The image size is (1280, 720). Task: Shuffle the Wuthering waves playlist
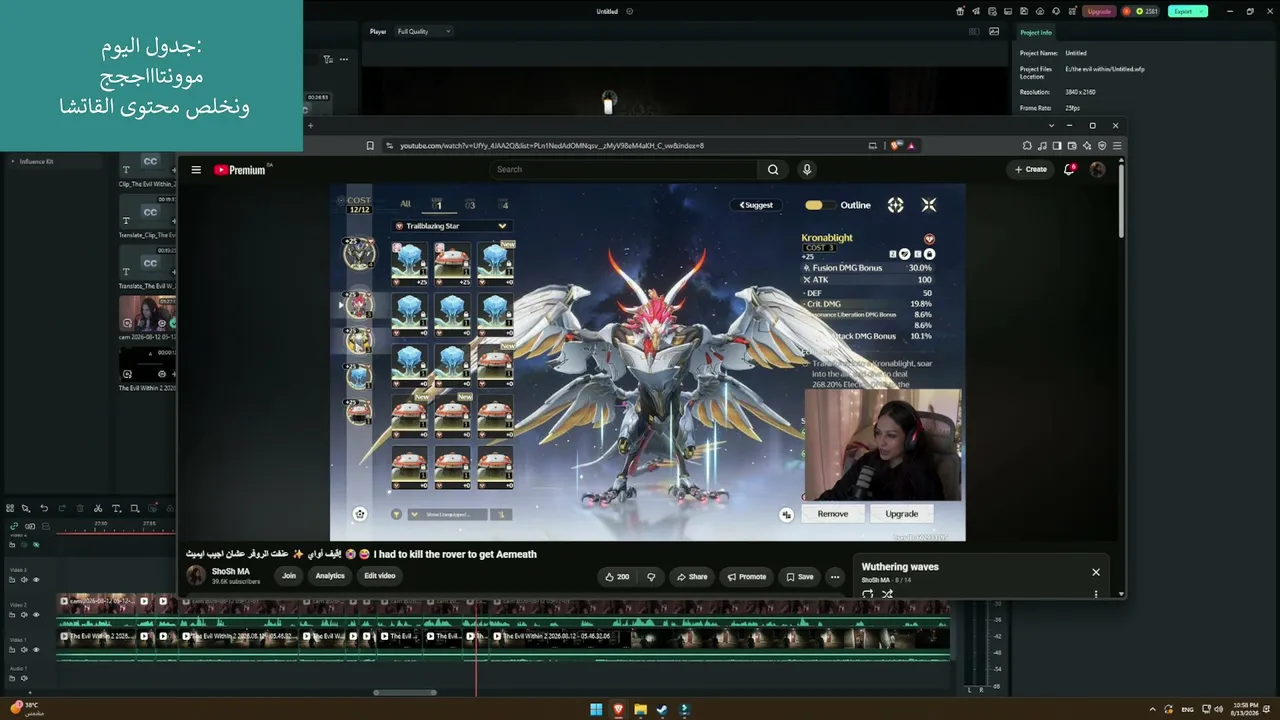pyautogui.click(x=887, y=594)
